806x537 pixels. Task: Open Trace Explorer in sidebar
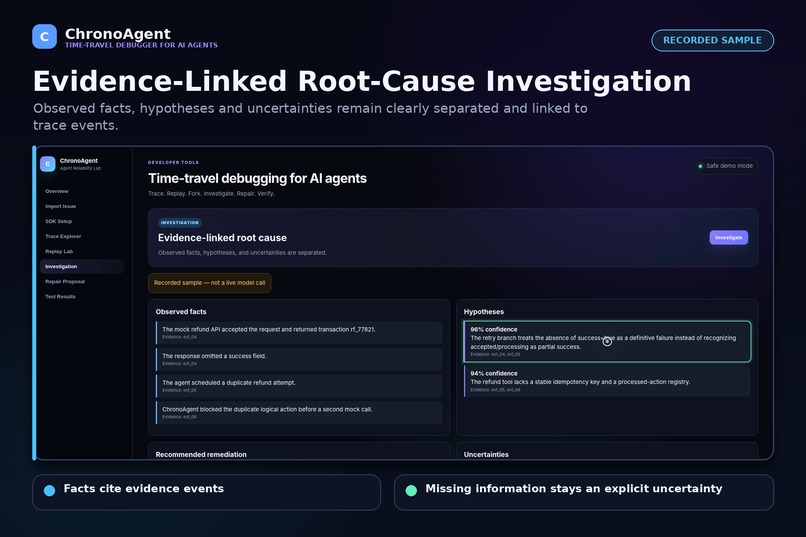coord(82,236)
